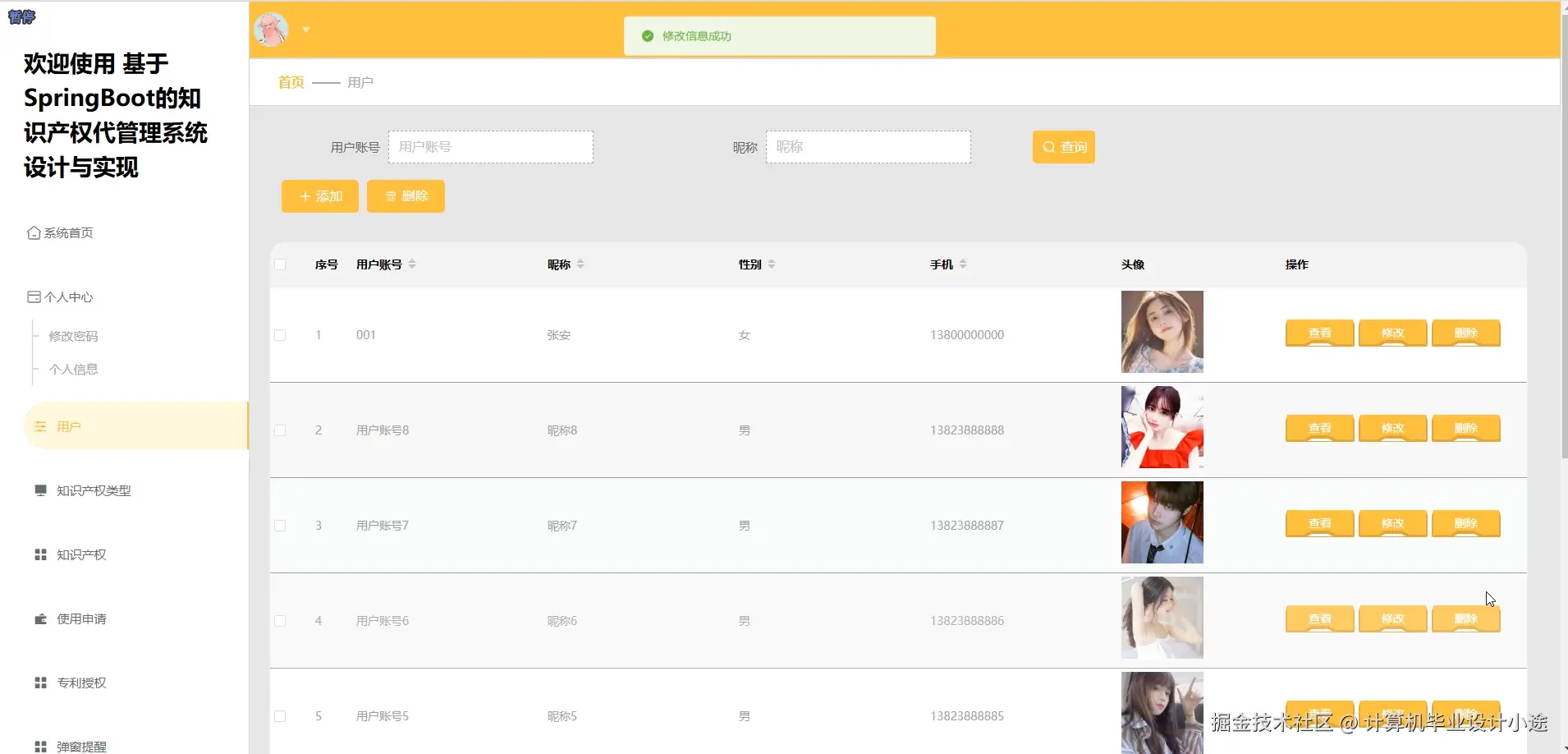Screen dimensions: 1568x754
Task: Click 修改 for 用户账号7
Action: (x=1393, y=524)
